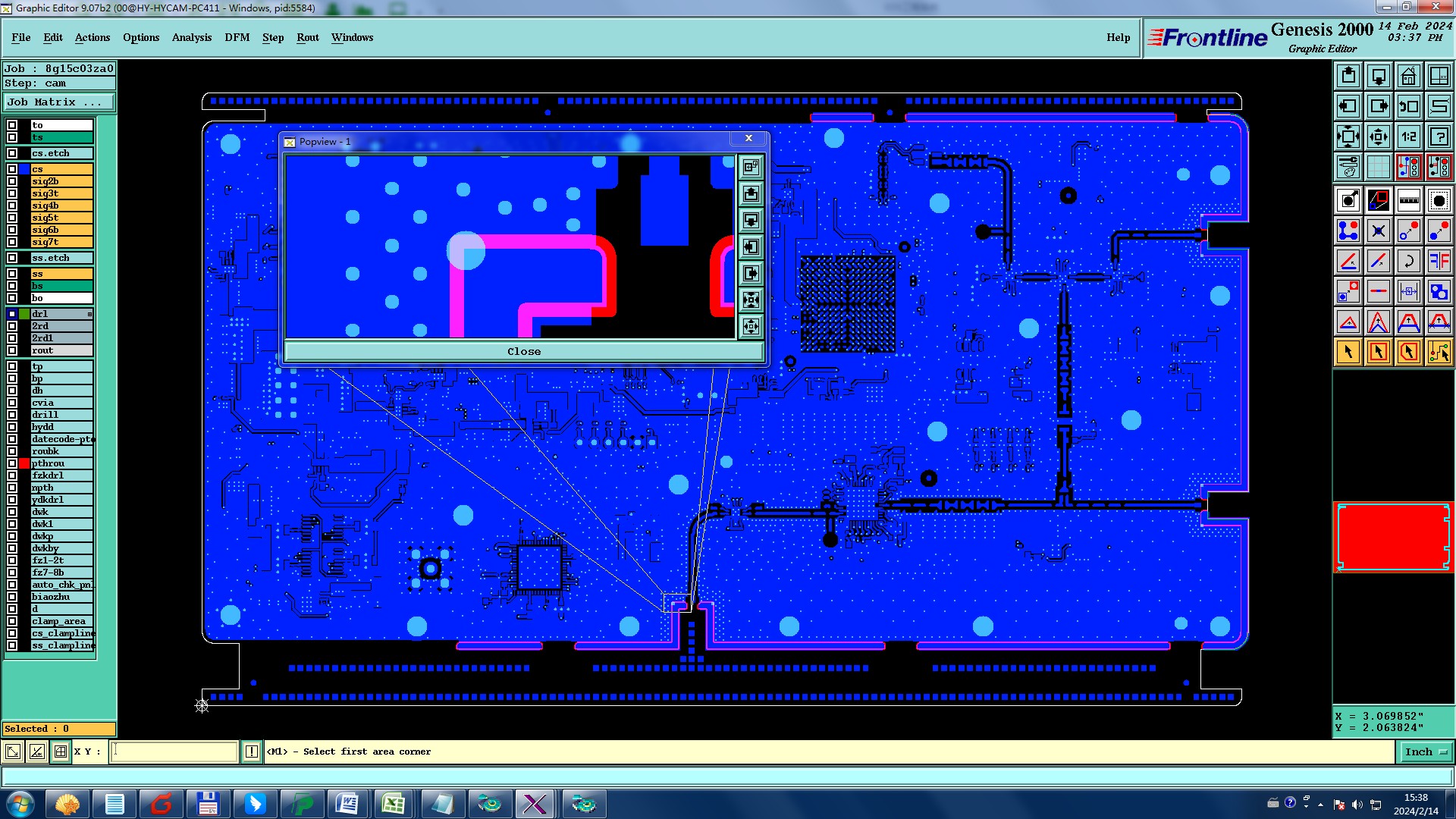This screenshot has width=1456, height=819.
Task: Click the net selection pointer tool
Action: [1439, 352]
